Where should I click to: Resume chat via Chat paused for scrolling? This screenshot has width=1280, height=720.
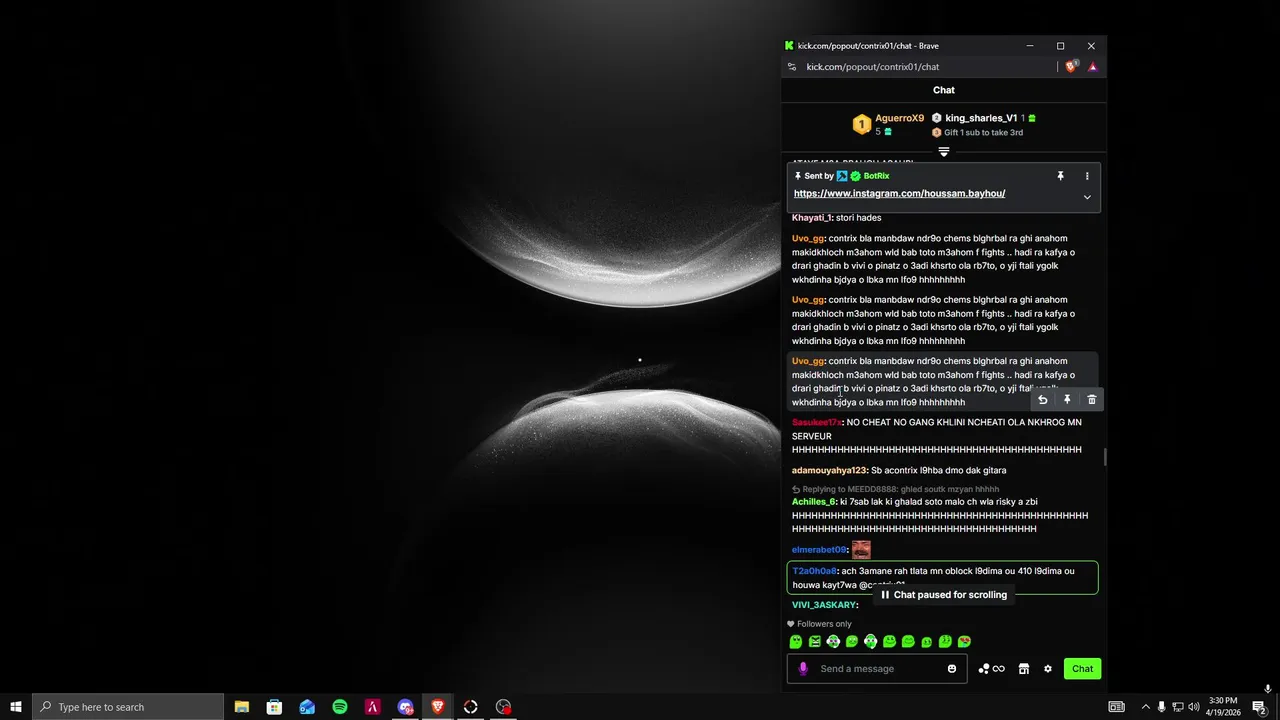click(944, 595)
